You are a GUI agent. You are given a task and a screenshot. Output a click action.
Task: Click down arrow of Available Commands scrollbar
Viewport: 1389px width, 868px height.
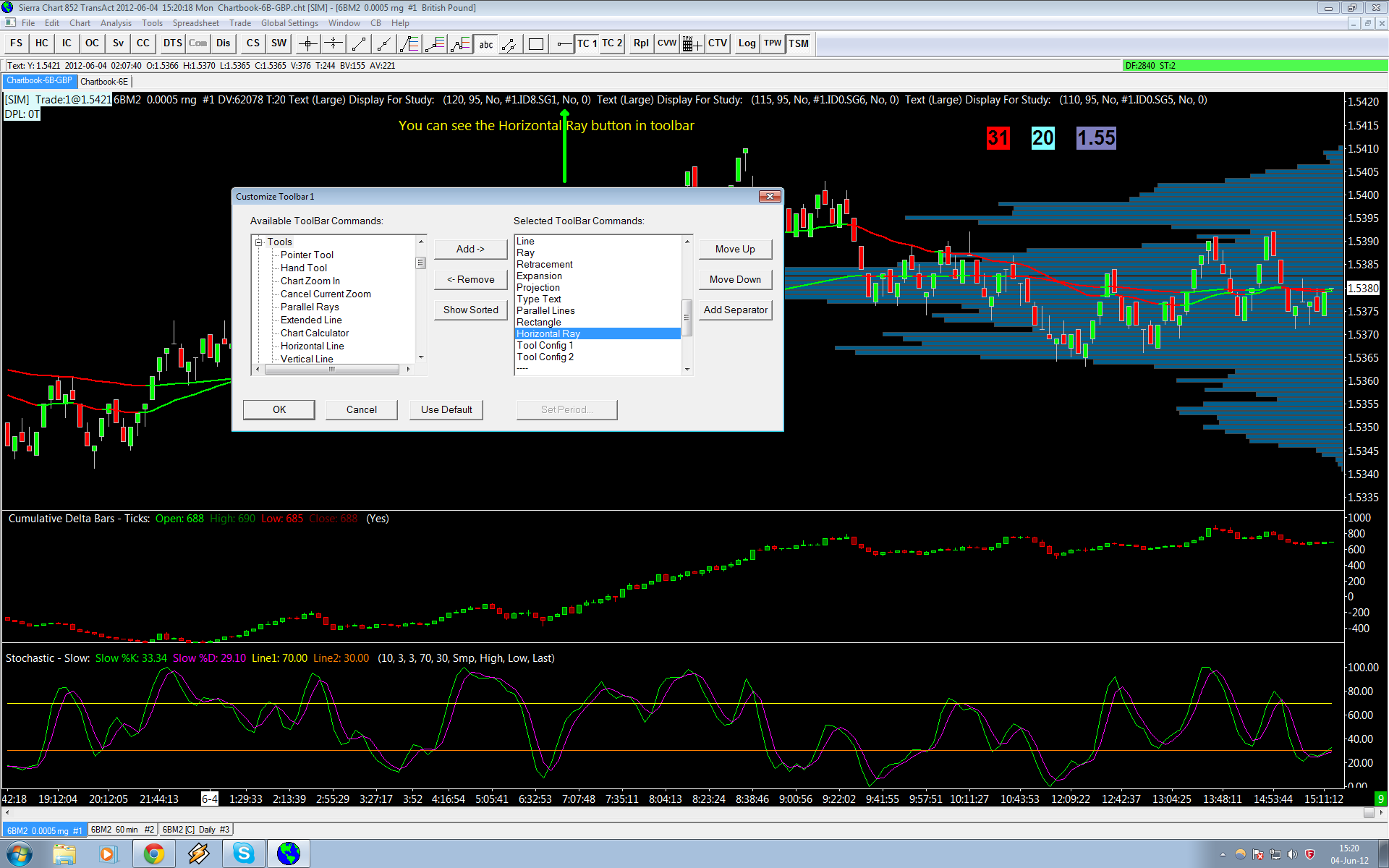(x=420, y=357)
